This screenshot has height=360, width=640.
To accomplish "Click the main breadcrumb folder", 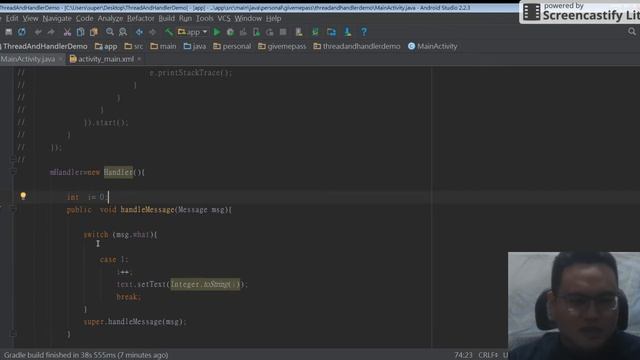I will [x=163, y=46].
